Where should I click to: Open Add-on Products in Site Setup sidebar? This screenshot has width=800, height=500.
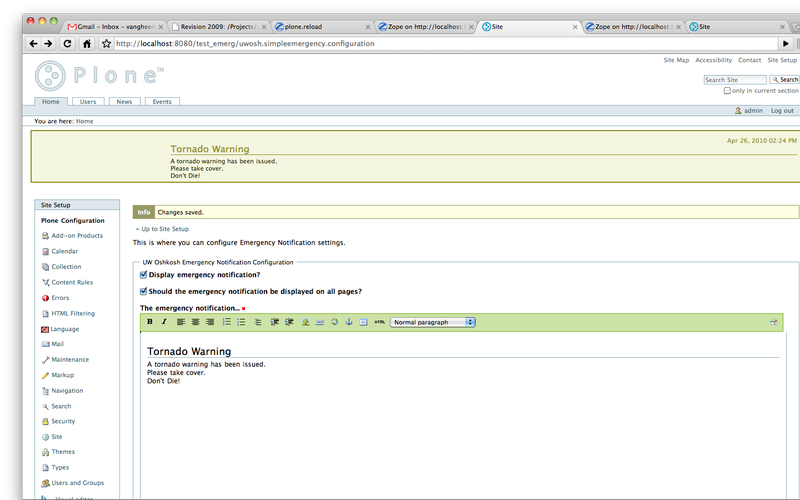click(x=77, y=236)
